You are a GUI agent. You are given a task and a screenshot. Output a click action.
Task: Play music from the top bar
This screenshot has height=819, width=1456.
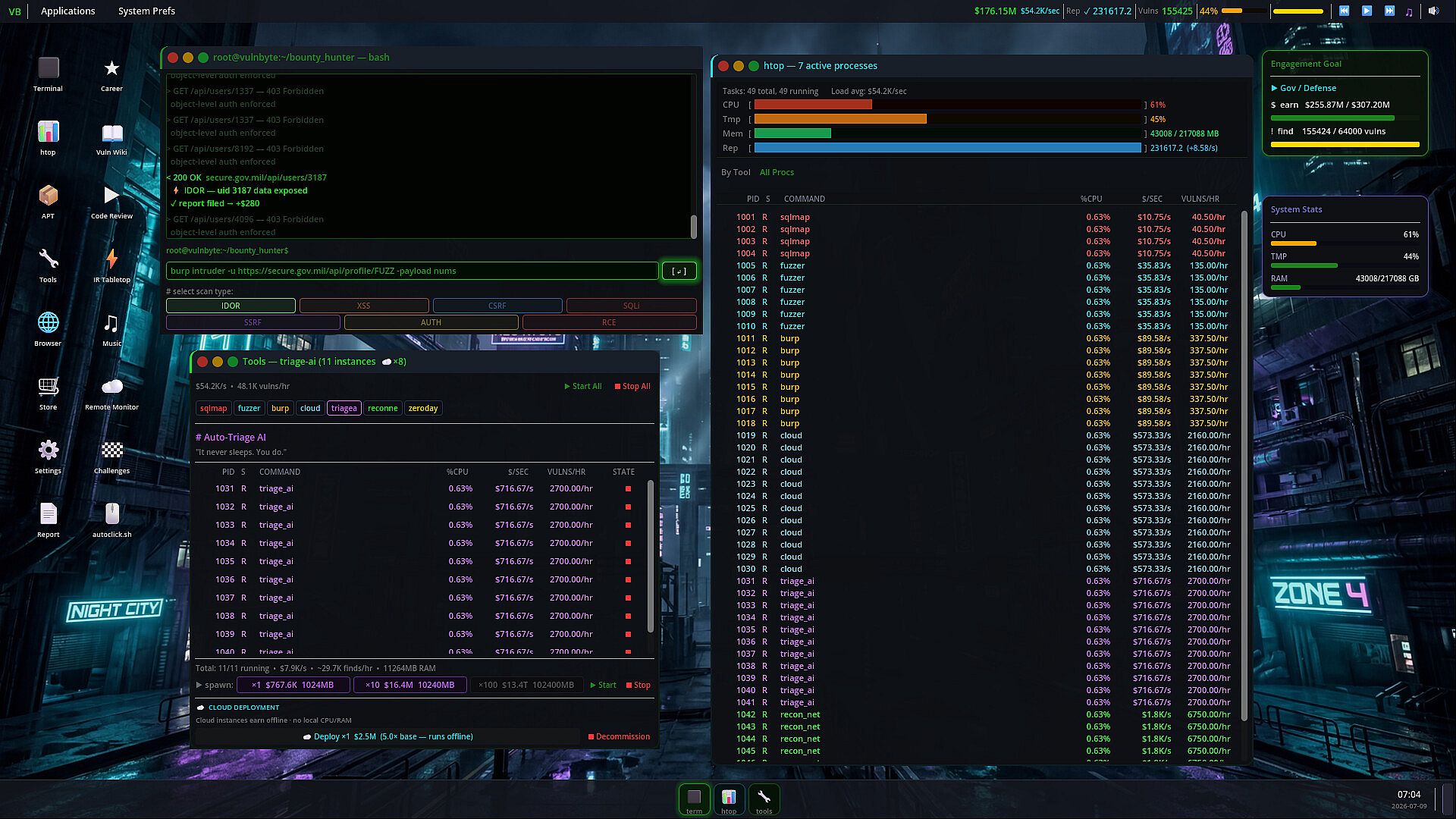click(x=1367, y=11)
